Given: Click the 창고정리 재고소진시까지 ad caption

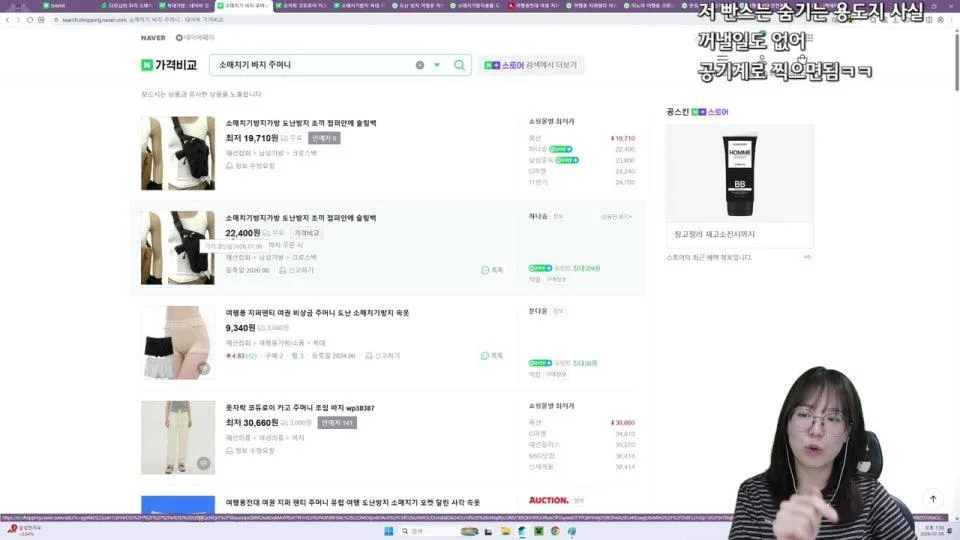Looking at the screenshot, I should coord(714,234).
